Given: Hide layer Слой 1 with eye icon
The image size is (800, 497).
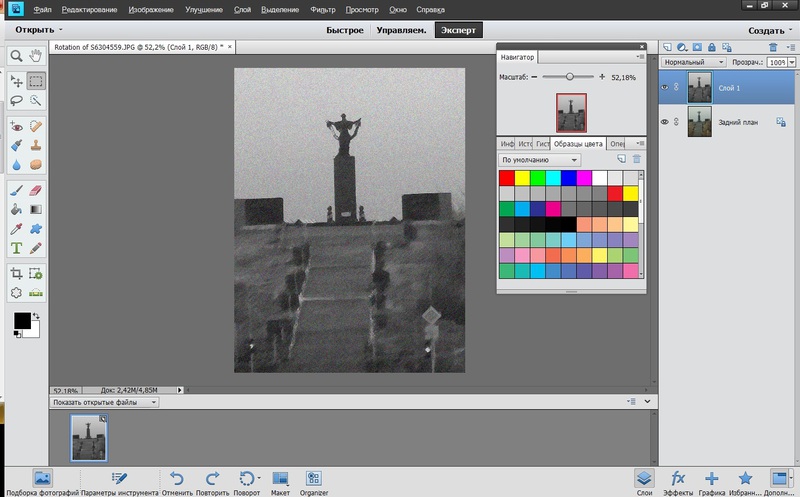Looking at the screenshot, I should 665,87.
